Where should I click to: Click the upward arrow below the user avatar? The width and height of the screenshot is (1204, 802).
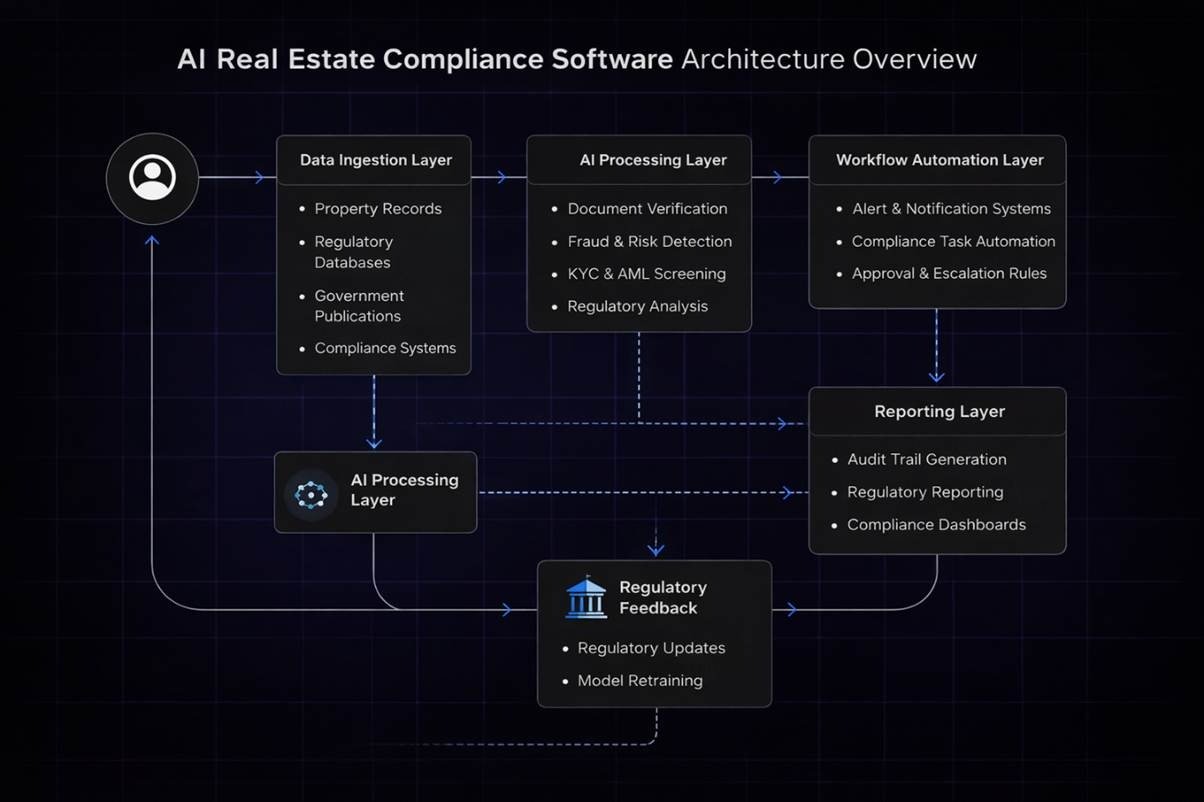pos(152,241)
